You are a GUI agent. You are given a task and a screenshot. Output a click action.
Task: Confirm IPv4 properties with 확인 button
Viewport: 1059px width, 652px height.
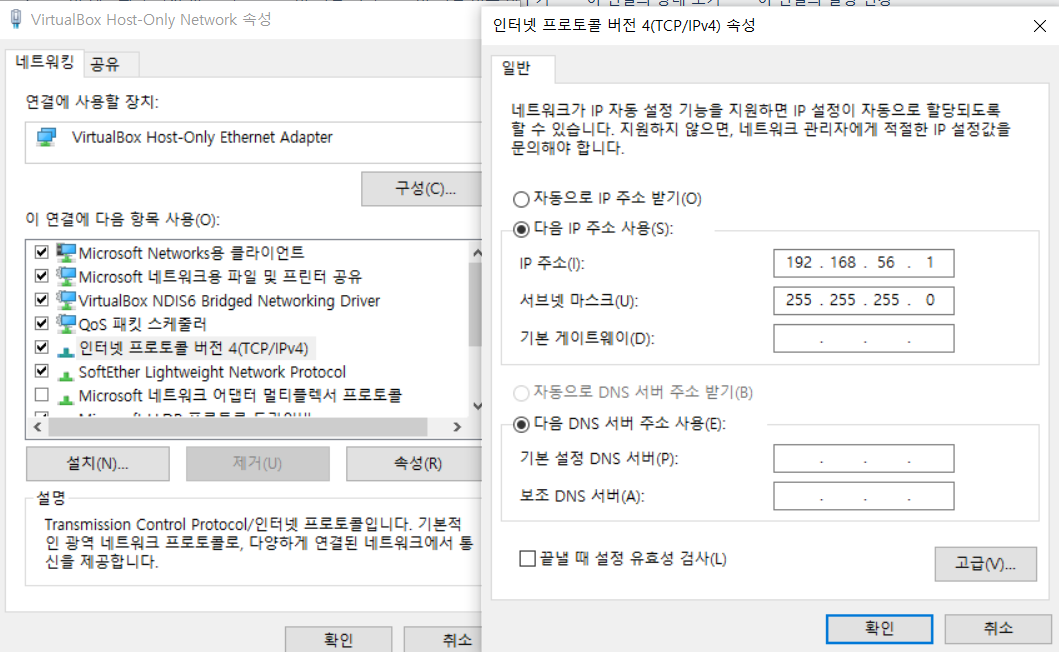(x=879, y=628)
